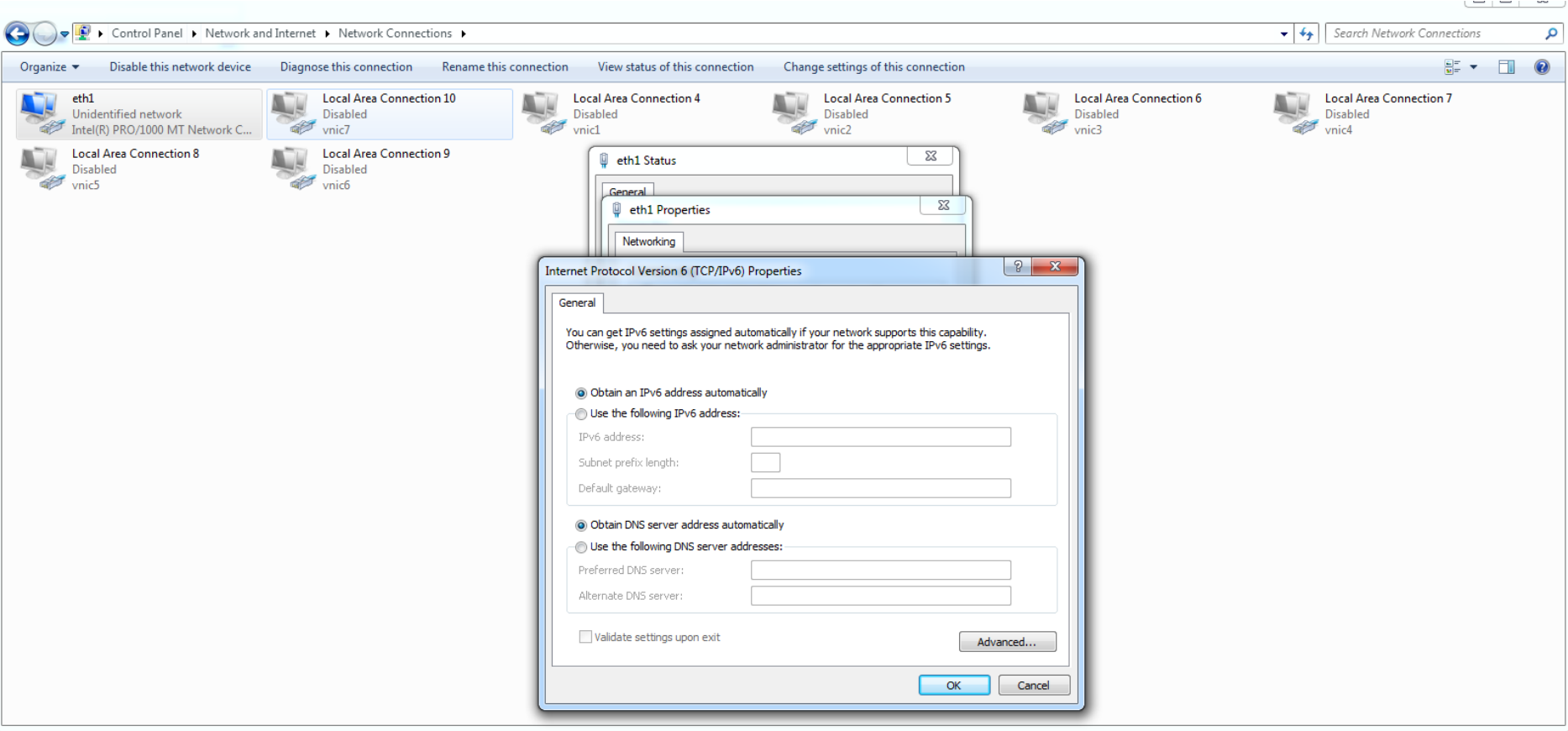The width and height of the screenshot is (1568, 731).
Task: Click the refresh icon beside address bar
Action: tap(1306, 34)
